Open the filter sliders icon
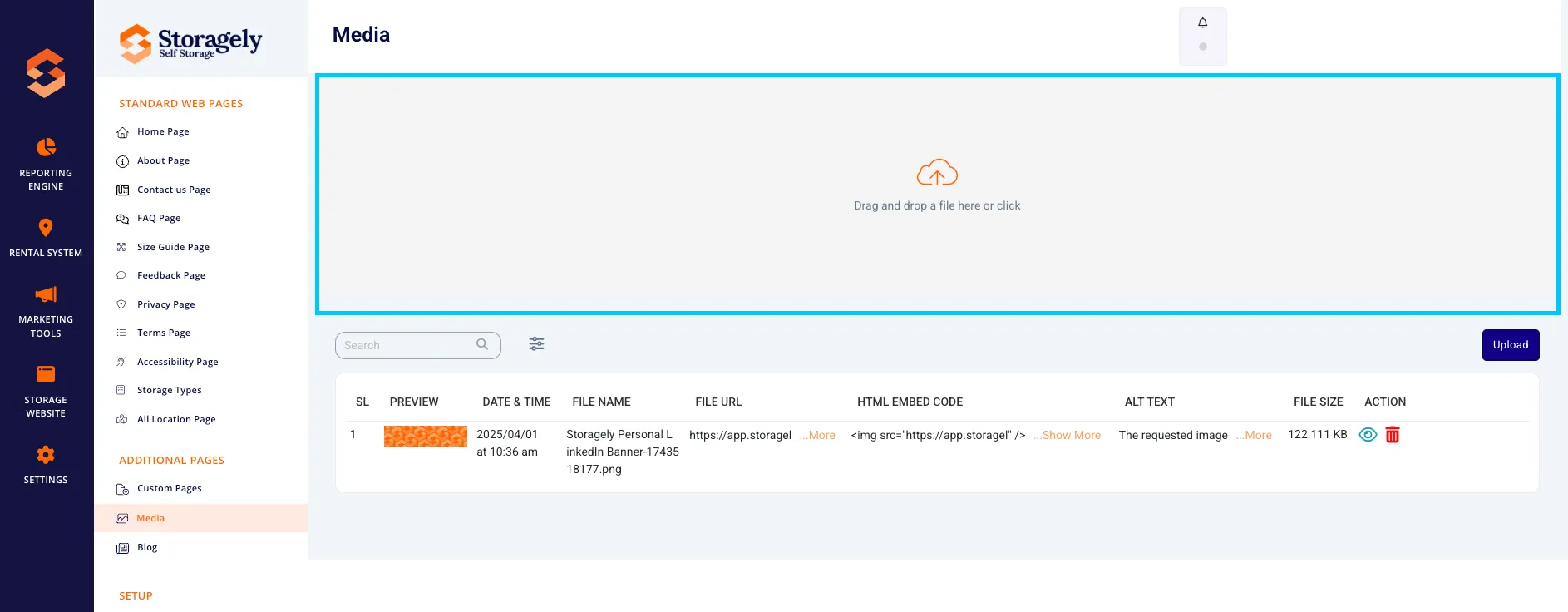This screenshot has height=612, width=1568. [537, 343]
